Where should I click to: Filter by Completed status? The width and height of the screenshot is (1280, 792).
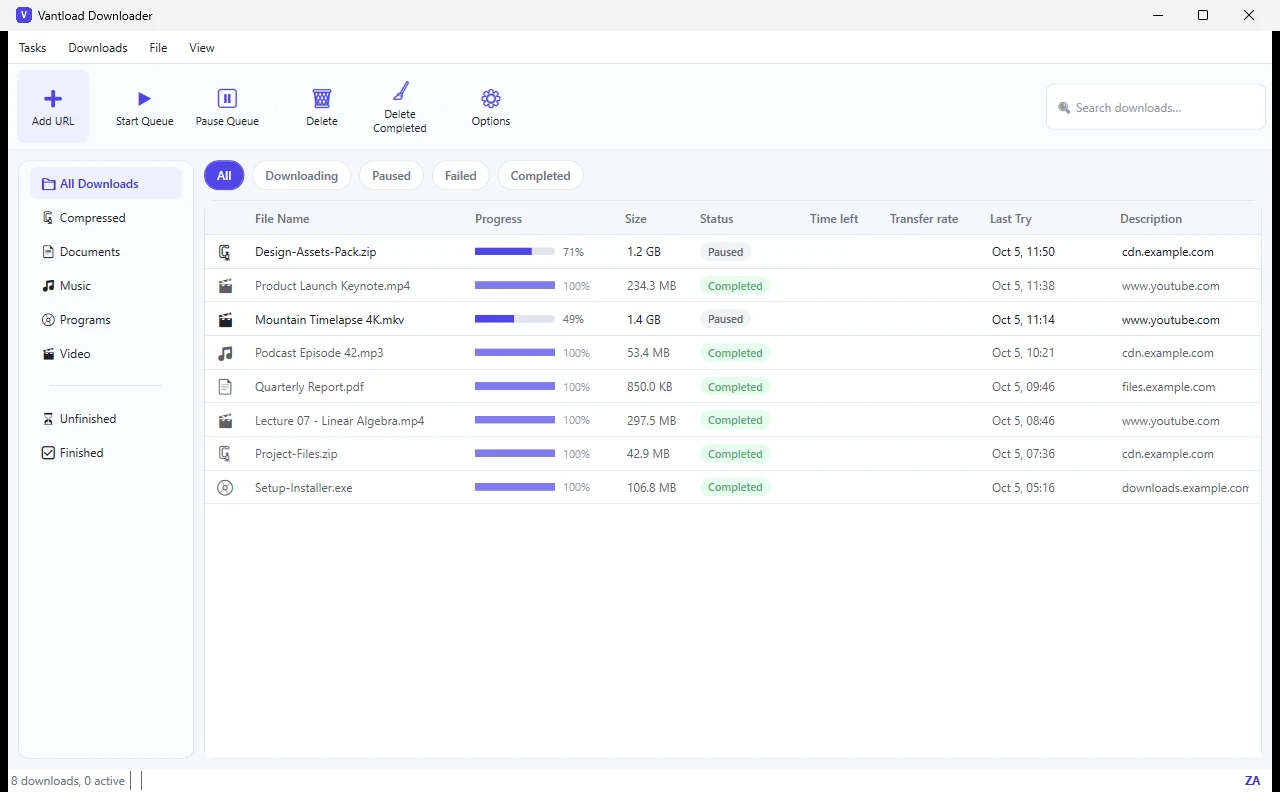[x=540, y=176]
